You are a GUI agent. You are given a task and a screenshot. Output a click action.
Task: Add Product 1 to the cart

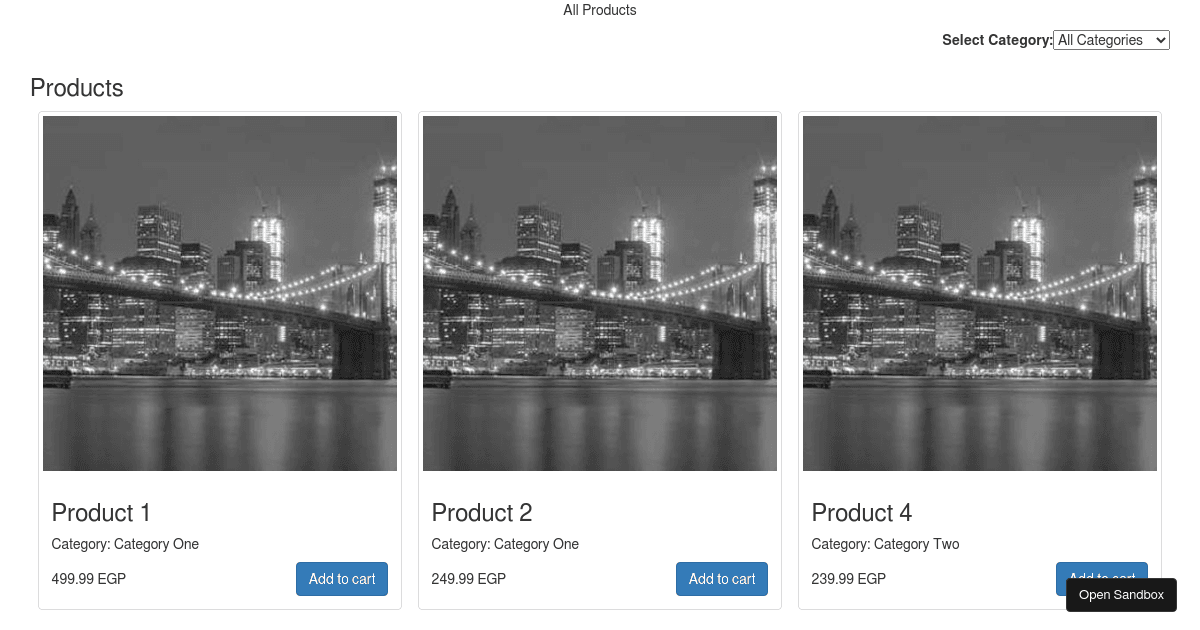(x=342, y=579)
